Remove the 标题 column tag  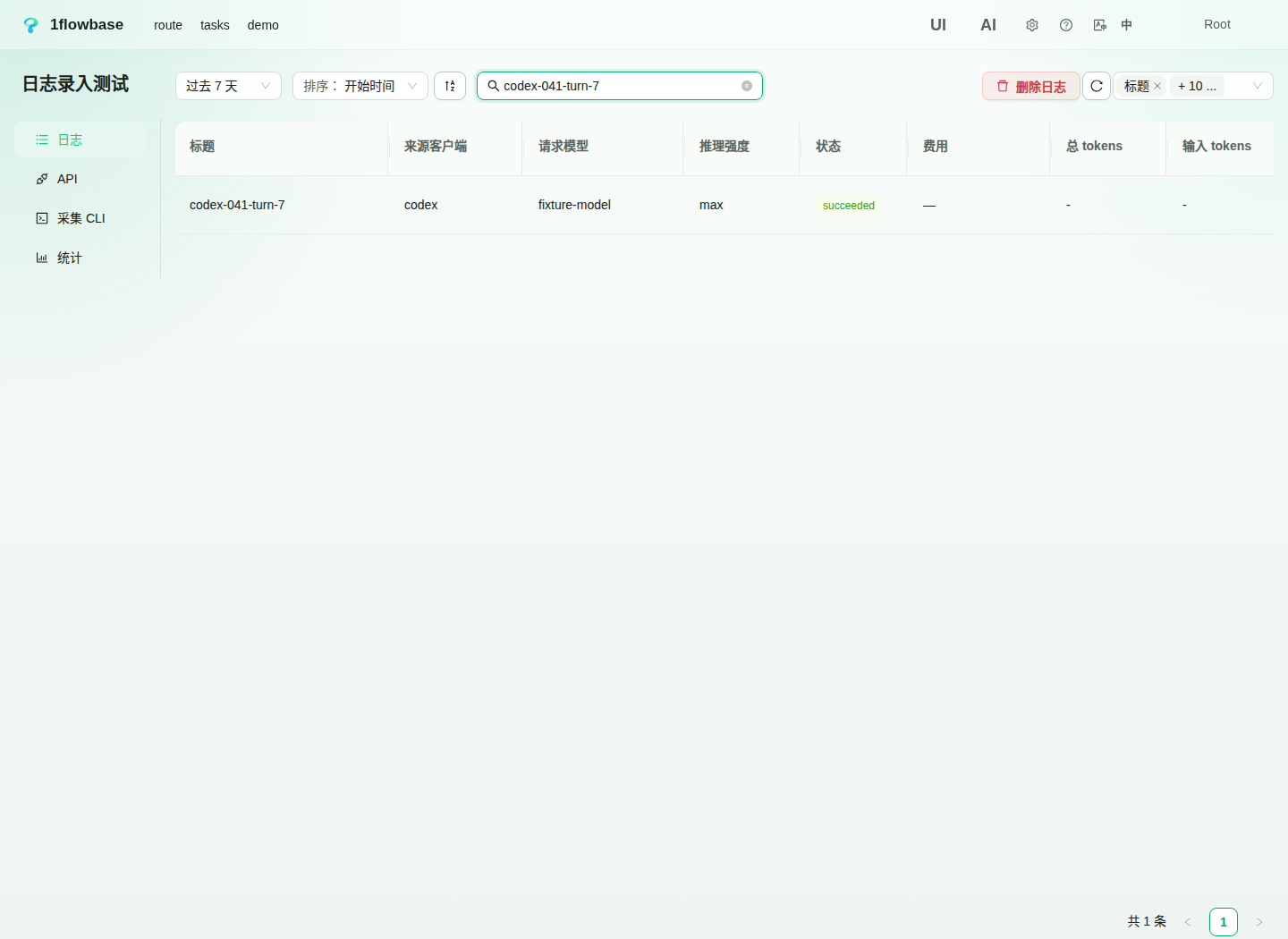tap(1157, 86)
